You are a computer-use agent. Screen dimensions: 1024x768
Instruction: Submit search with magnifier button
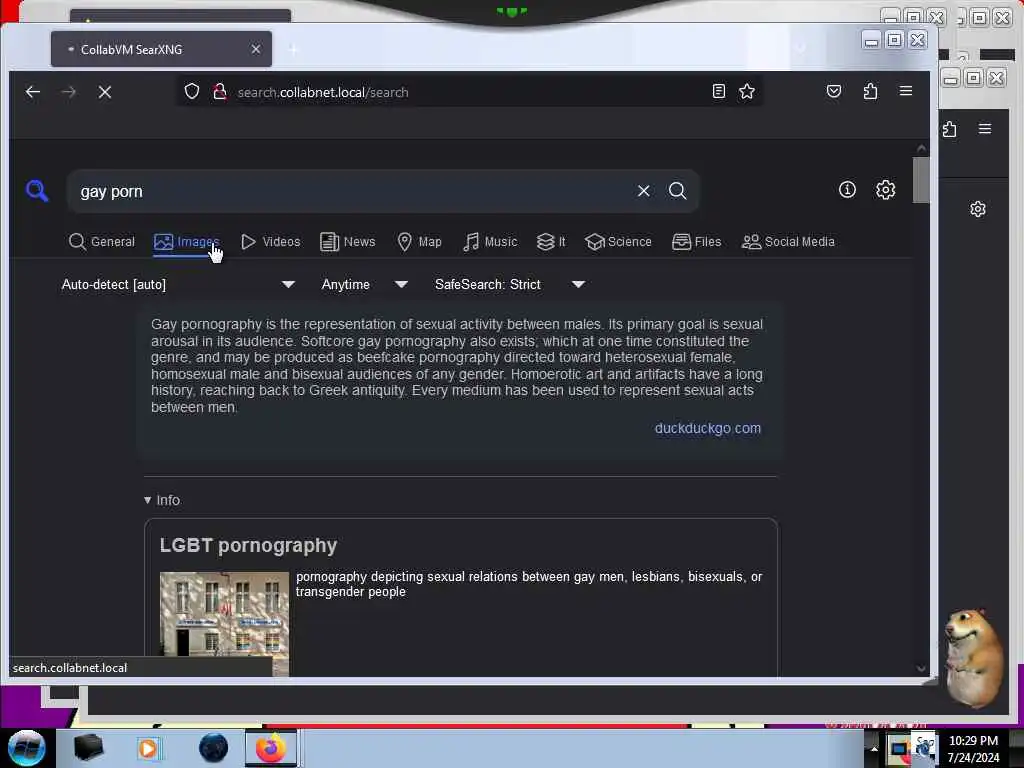point(677,191)
